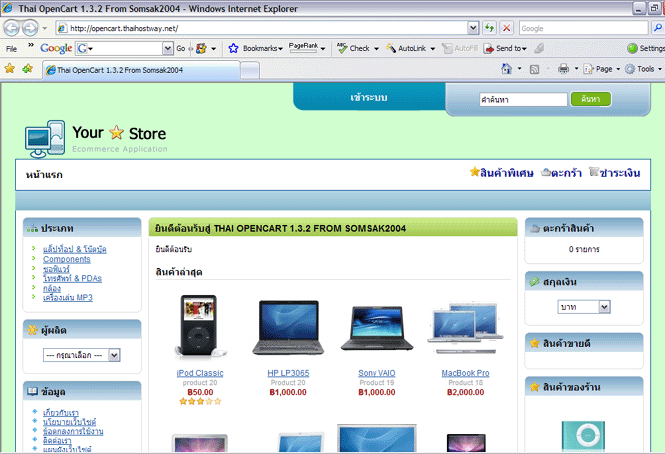This screenshot has width=665, height=454.
Task: Select the Thai OpenCart 1.3.2 browser tab
Action: coord(141,70)
